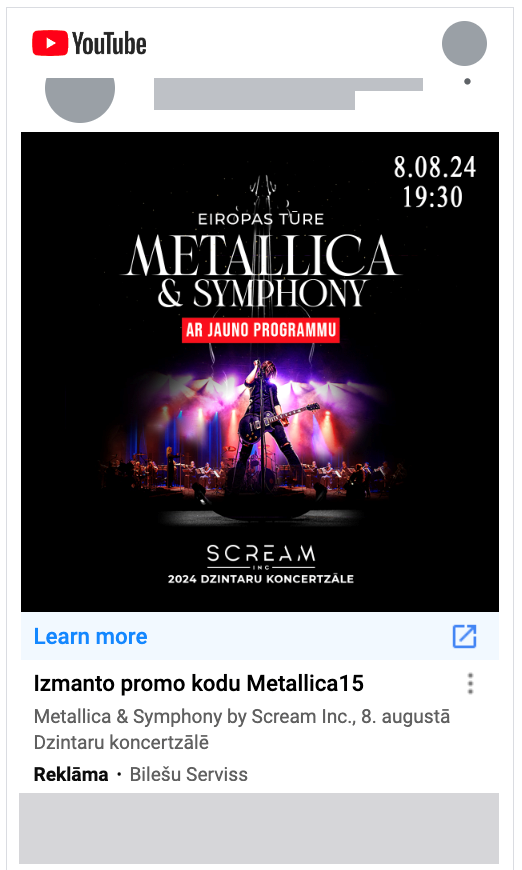
Task: Click the YouTube red play icon
Action: point(50,43)
